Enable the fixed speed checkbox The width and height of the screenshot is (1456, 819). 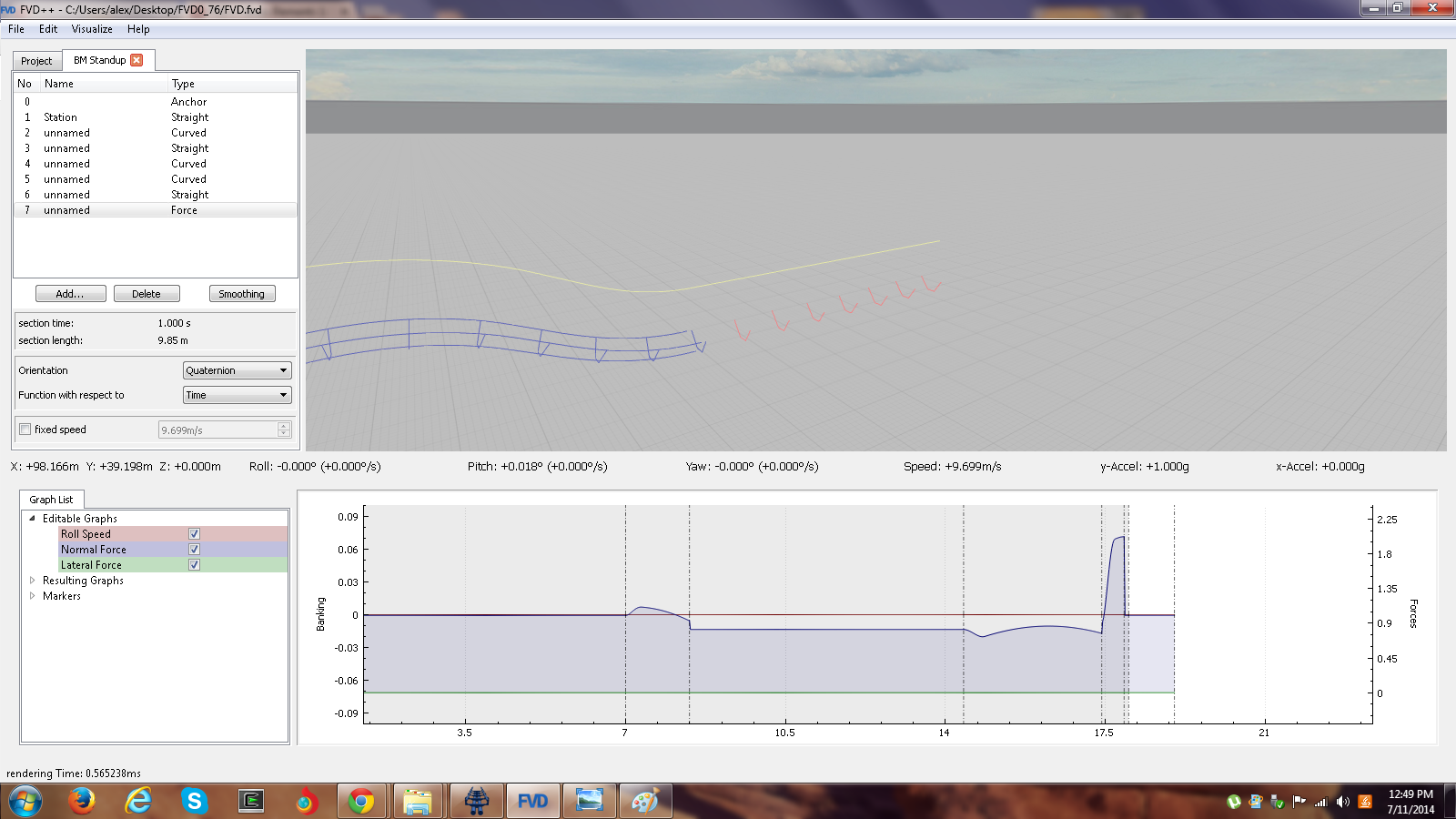click(x=25, y=430)
